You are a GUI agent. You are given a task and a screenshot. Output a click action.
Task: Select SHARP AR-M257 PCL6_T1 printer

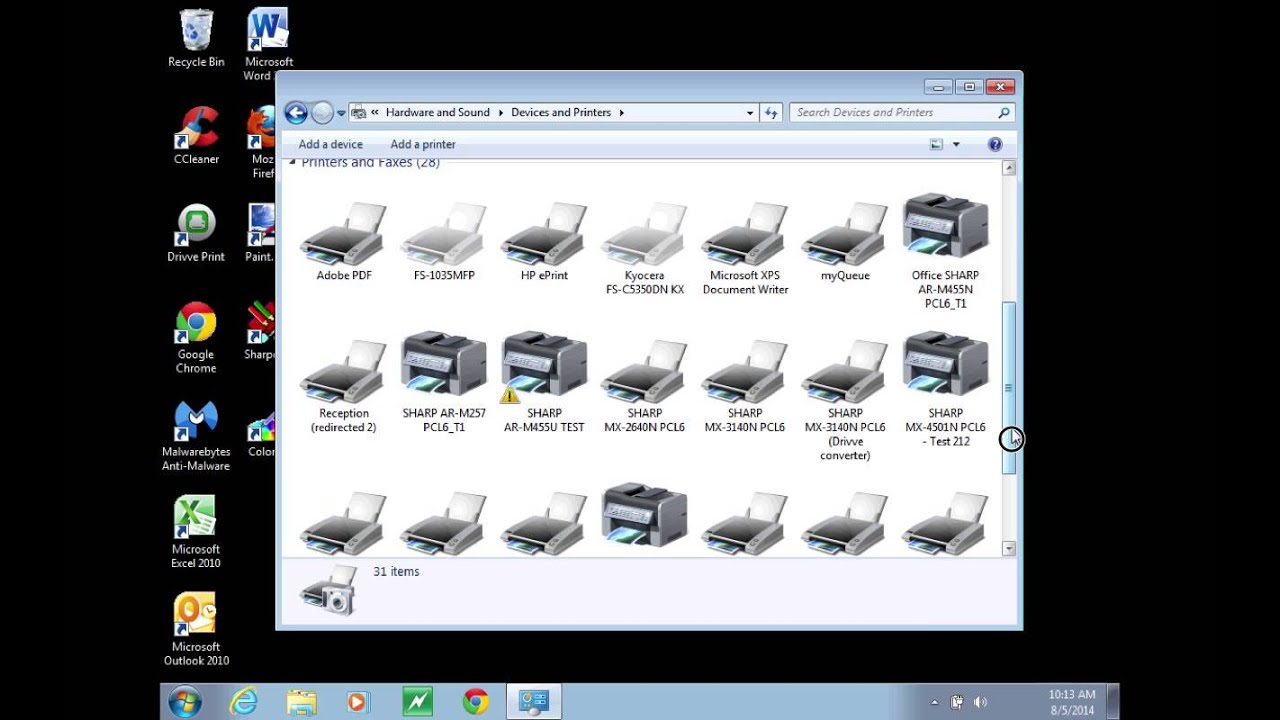[444, 383]
